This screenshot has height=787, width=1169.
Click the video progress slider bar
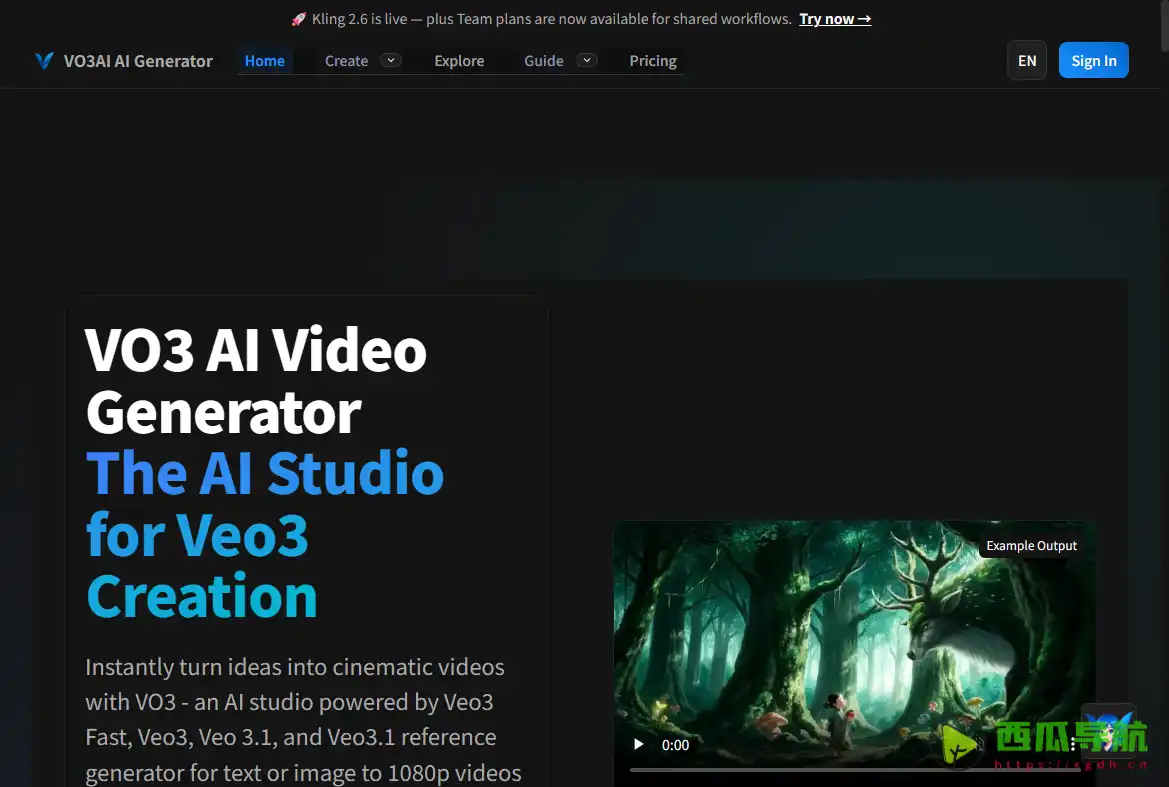click(x=860, y=770)
